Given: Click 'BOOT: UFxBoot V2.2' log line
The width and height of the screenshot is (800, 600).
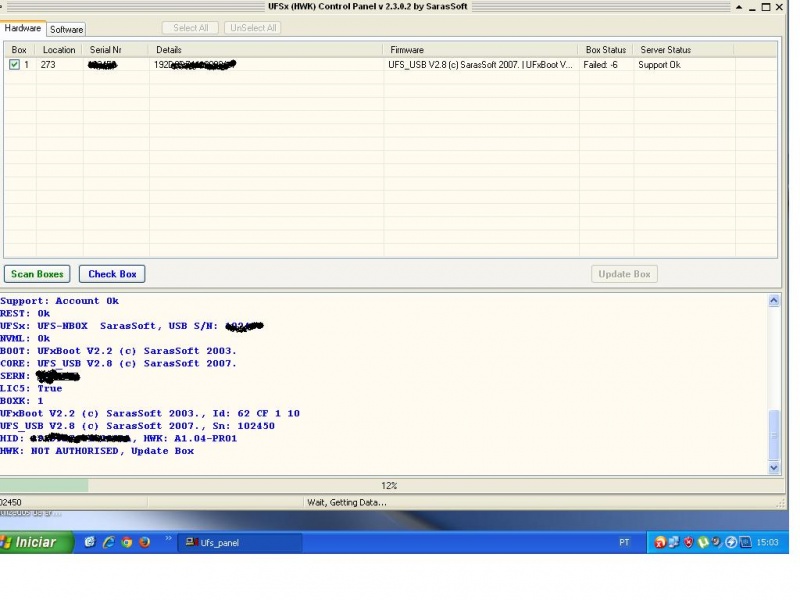Looking at the screenshot, I should 118,351.
